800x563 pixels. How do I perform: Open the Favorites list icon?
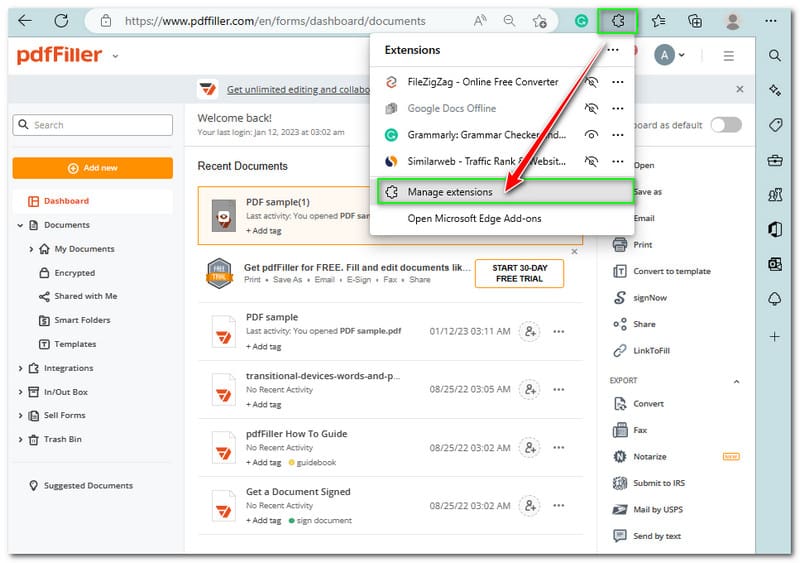(x=658, y=21)
